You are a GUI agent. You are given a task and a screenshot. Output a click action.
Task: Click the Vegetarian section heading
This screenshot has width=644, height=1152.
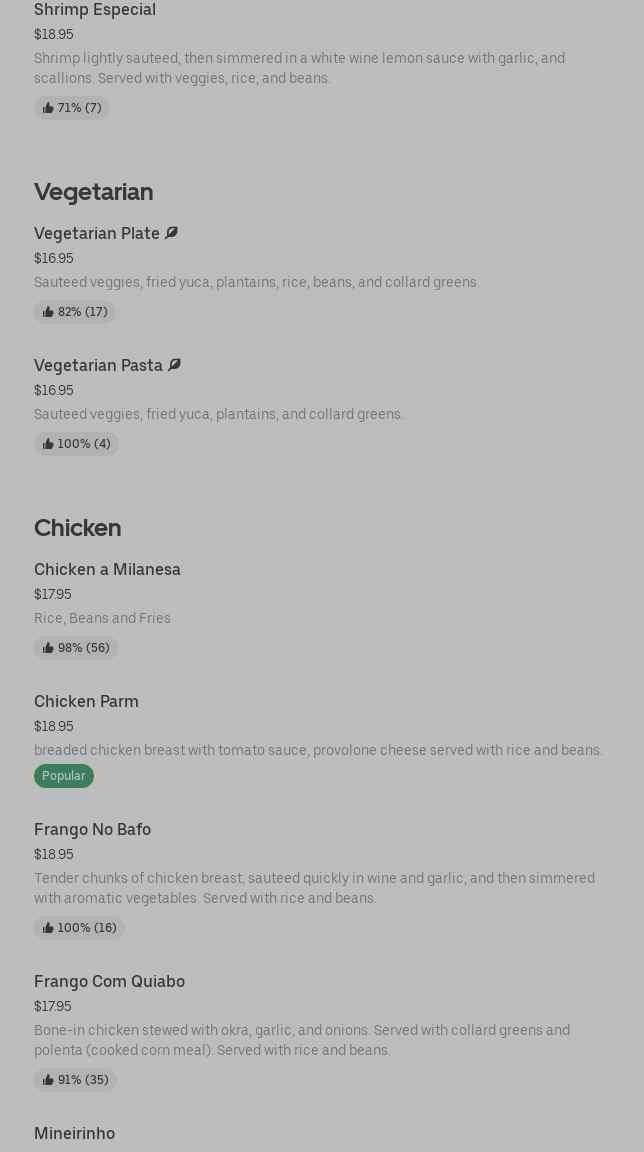click(93, 191)
